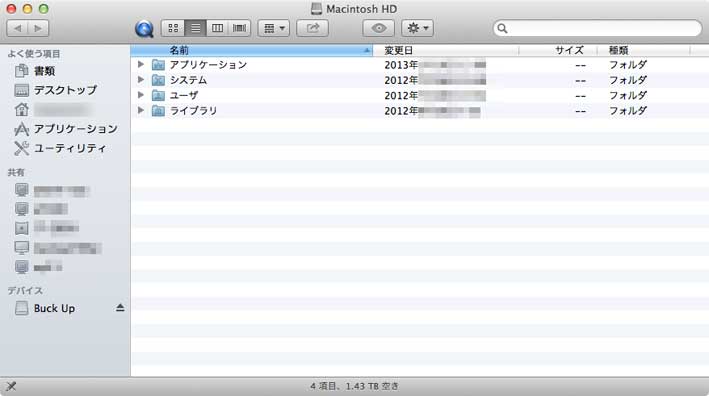The width and height of the screenshot is (709, 396).
Task: Click the アプリケーション folder icon in list
Action: (x=158, y=65)
